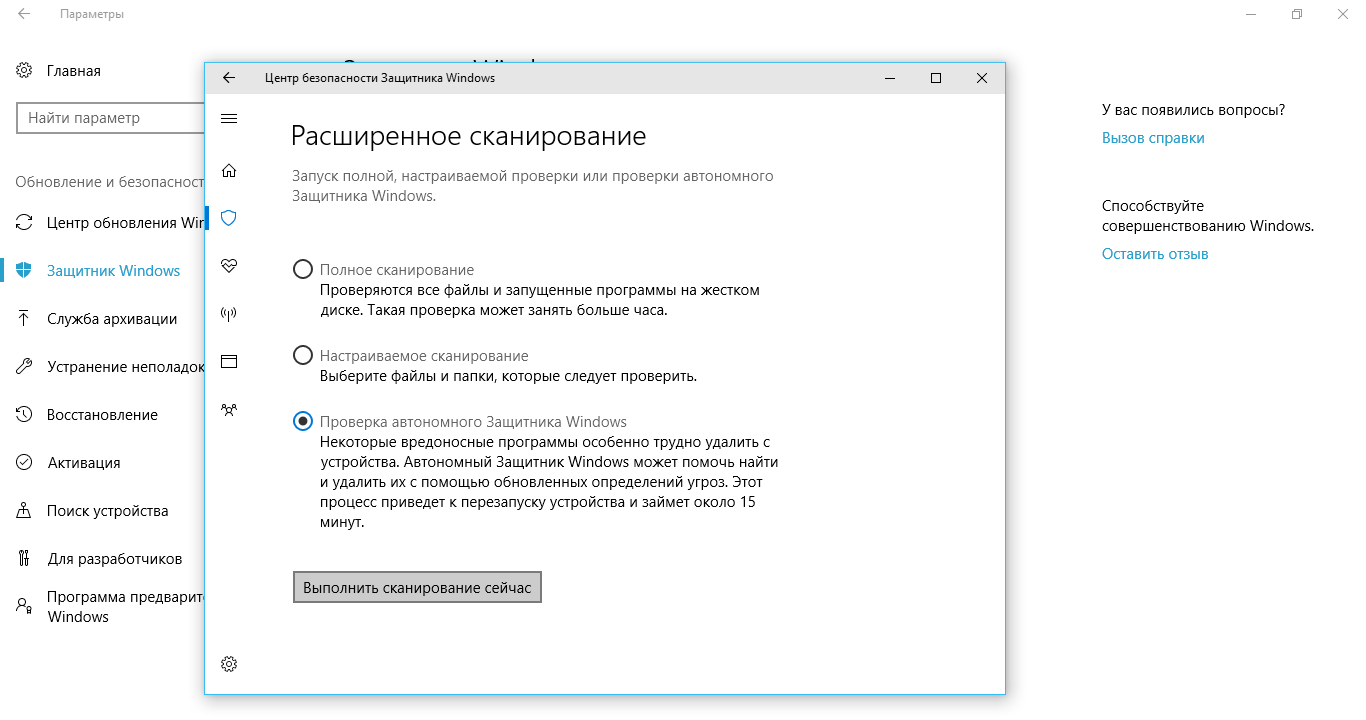Select Проверка автономного Защитника Windows option
The height and width of the screenshot is (720, 1366).
click(302, 422)
